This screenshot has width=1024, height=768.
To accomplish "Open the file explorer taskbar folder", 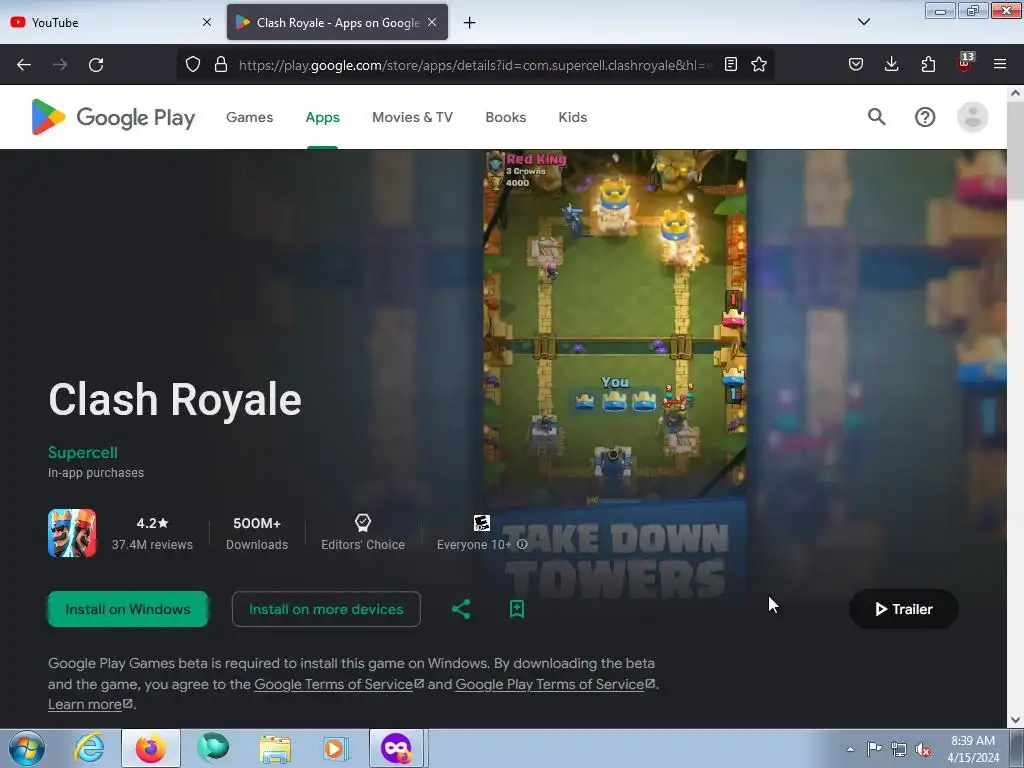I will click(x=275, y=748).
